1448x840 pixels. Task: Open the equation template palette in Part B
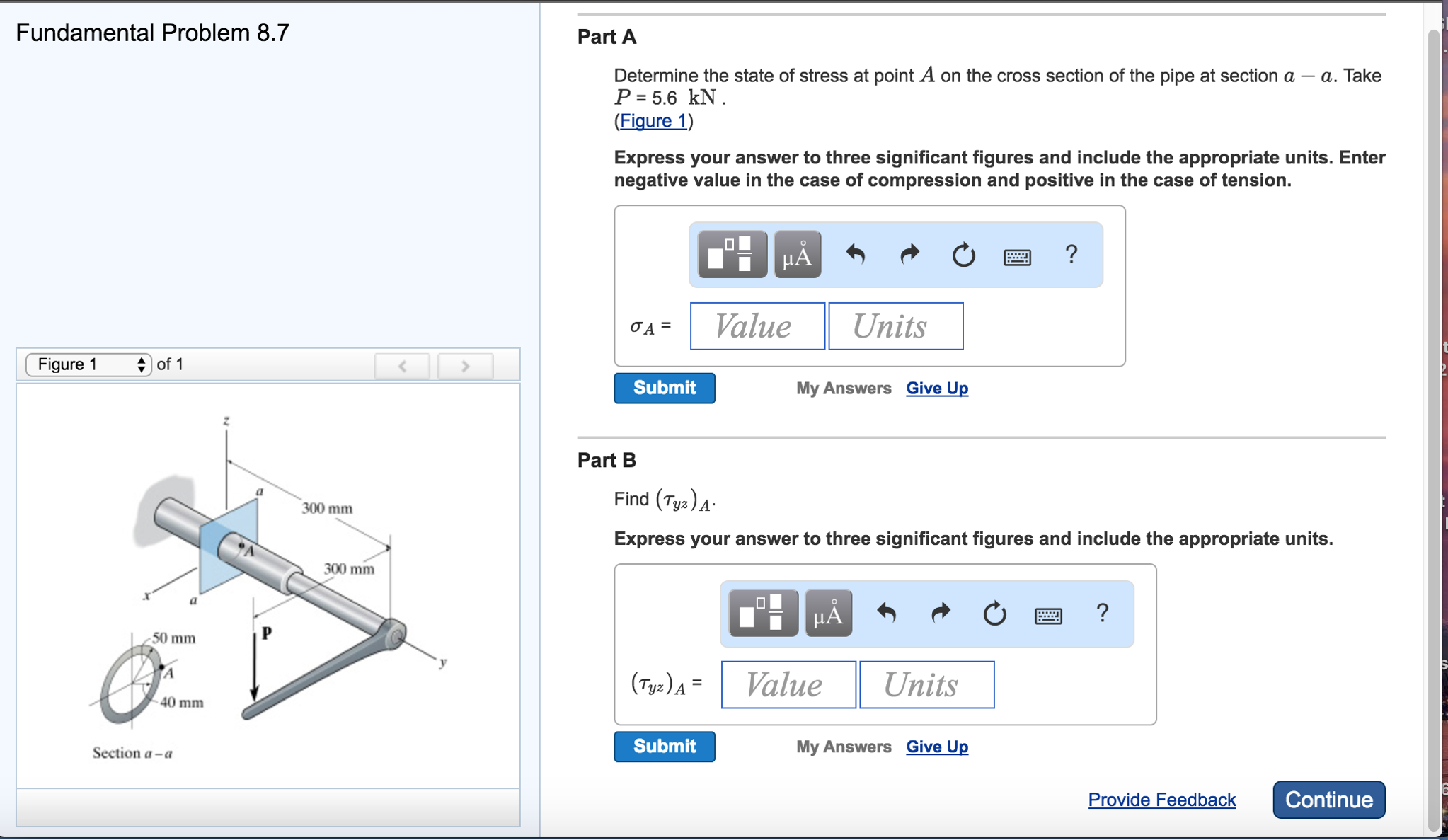click(x=762, y=613)
